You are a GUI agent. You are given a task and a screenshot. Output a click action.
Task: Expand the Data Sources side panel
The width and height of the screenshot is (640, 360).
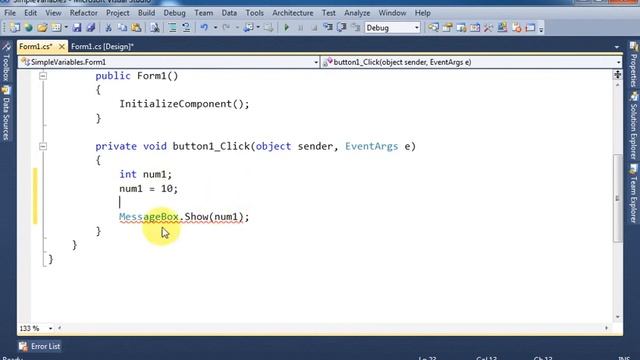6,113
